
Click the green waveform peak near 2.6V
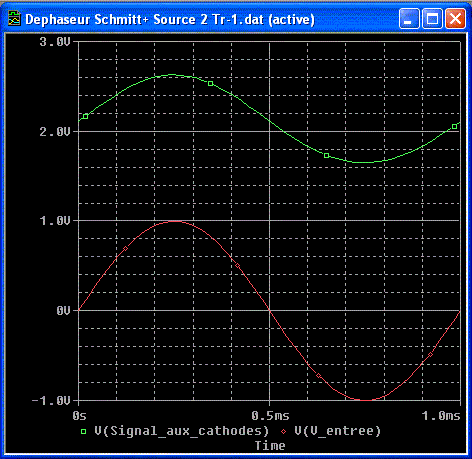tap(172, 75)
